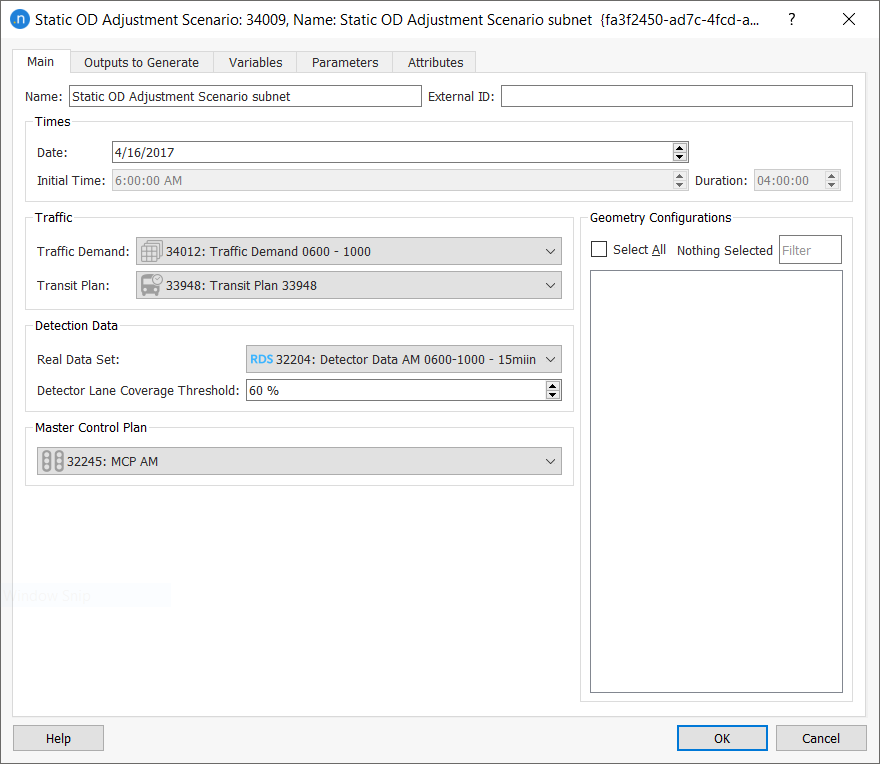
Task: Click the MCP traffic light icon
Action: click(52, 461)
